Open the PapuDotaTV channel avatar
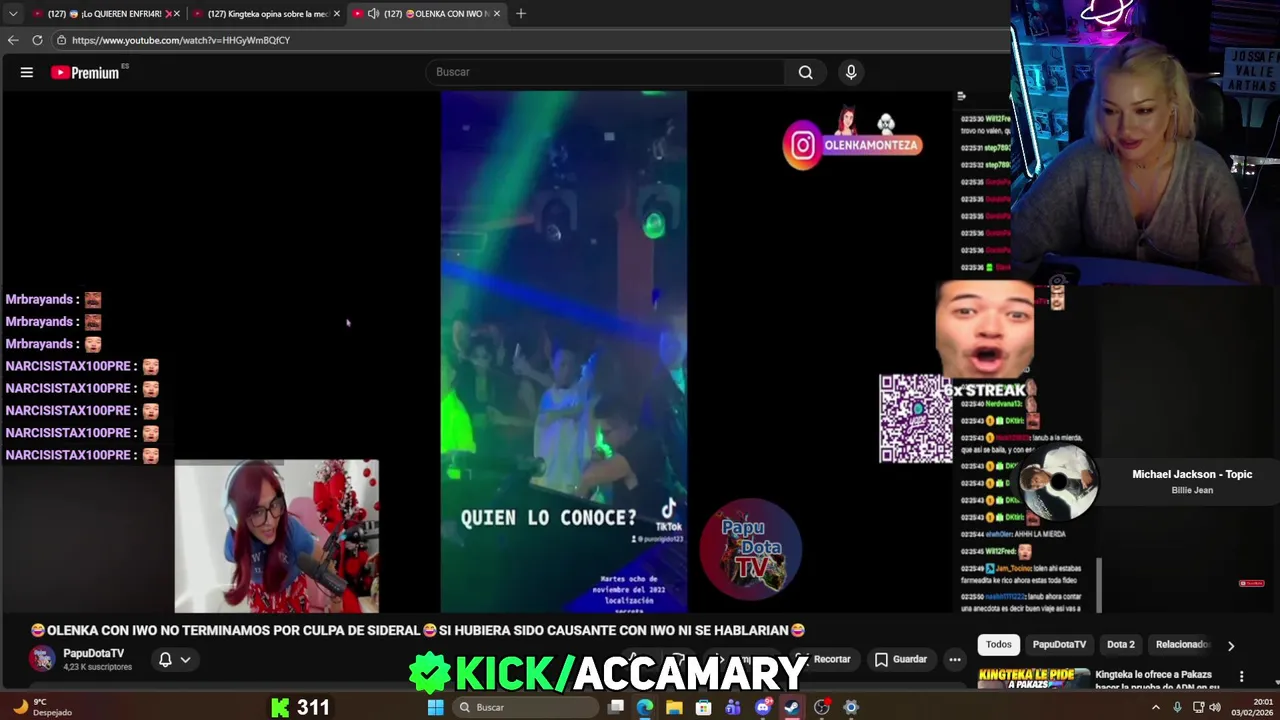1280x720 pixels. pyautogui.click(x=42, y=659)
